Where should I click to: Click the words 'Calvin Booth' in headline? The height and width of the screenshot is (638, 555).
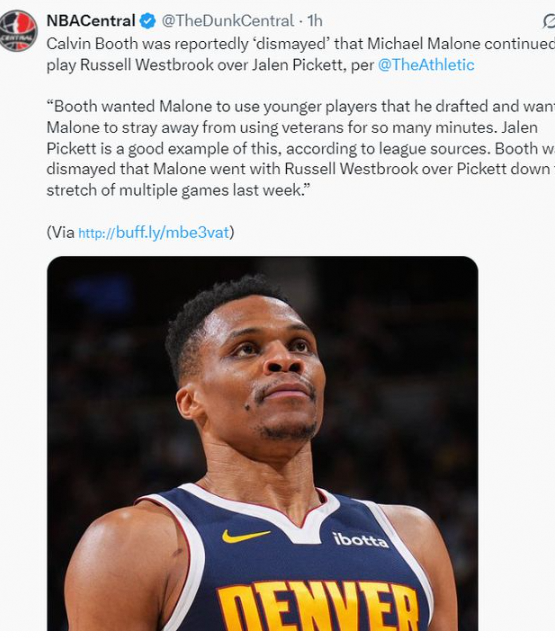point(92,44)
